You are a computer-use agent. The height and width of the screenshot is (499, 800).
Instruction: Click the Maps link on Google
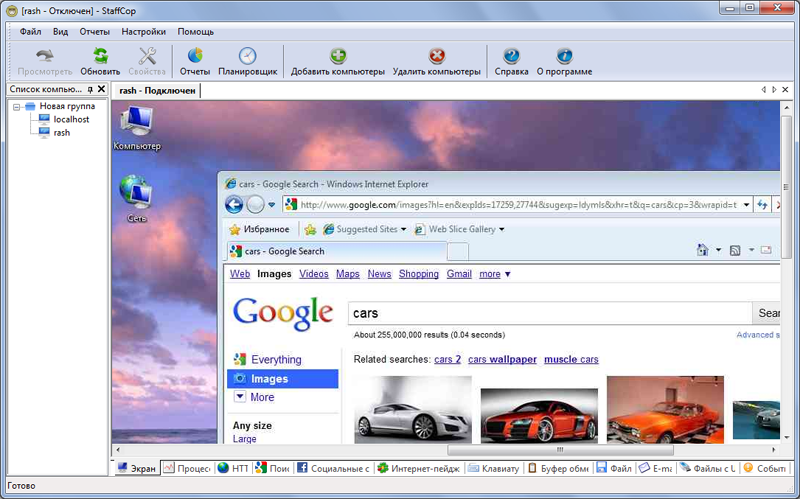tap(347, 274)
